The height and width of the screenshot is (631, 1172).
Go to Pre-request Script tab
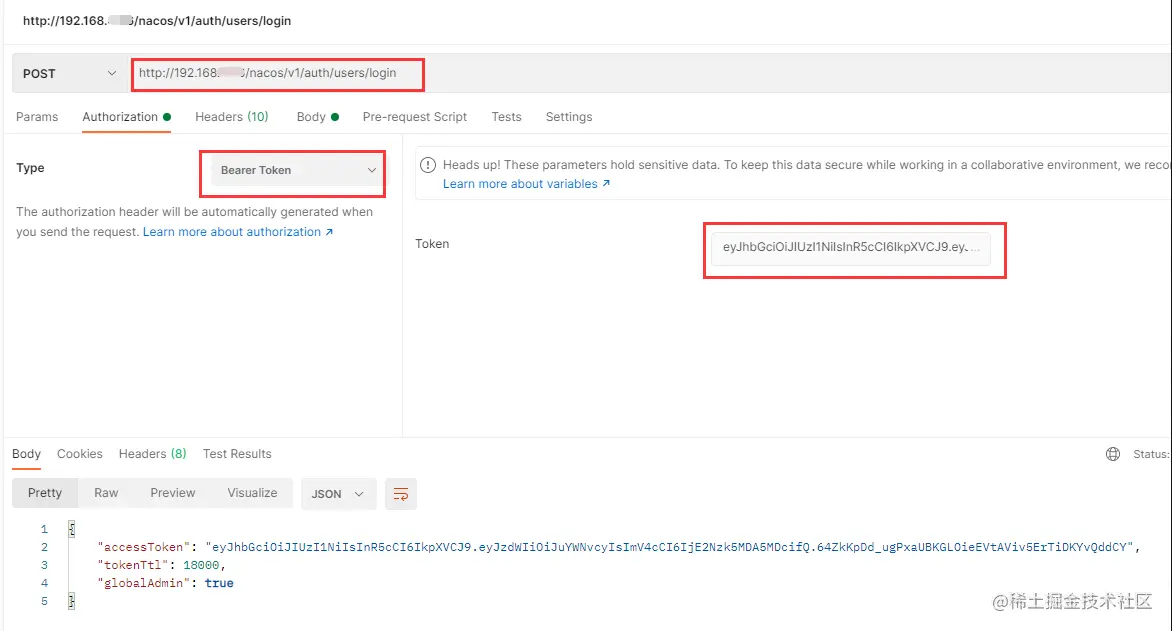point(415,117)
